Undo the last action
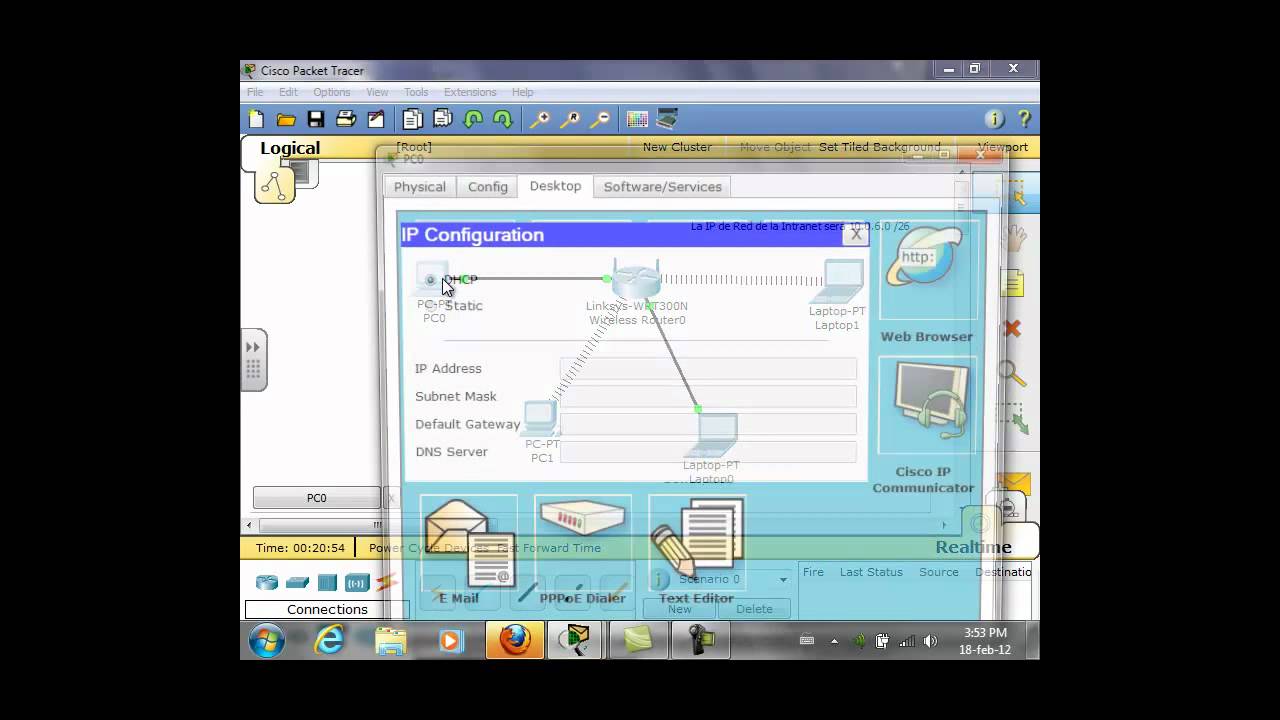This screenshot has height=720, width=1280. click(x=473, y=119)
